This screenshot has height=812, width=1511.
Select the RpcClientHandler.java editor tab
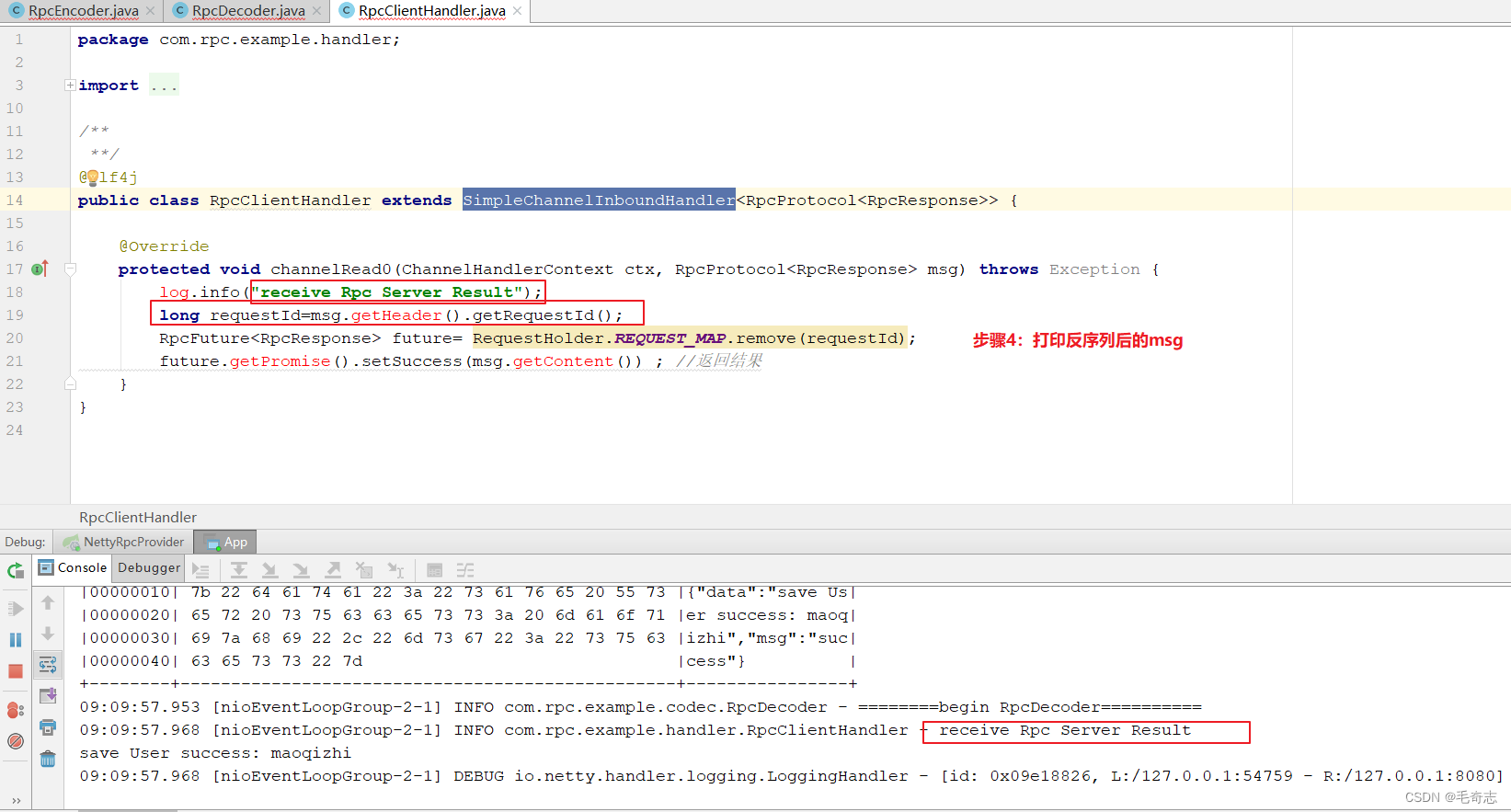tap(431, 11)
